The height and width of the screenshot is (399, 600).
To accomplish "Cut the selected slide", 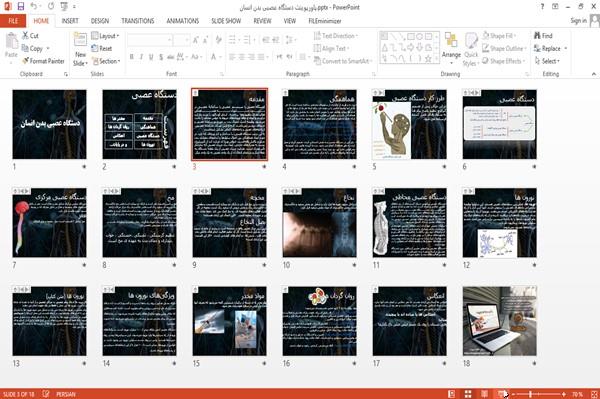I will pos(30,36).
